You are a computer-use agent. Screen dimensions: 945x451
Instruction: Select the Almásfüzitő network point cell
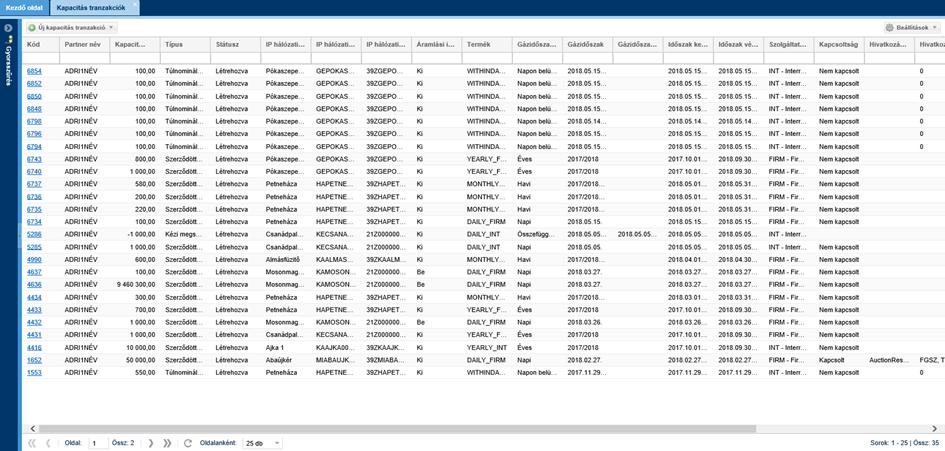286,259
